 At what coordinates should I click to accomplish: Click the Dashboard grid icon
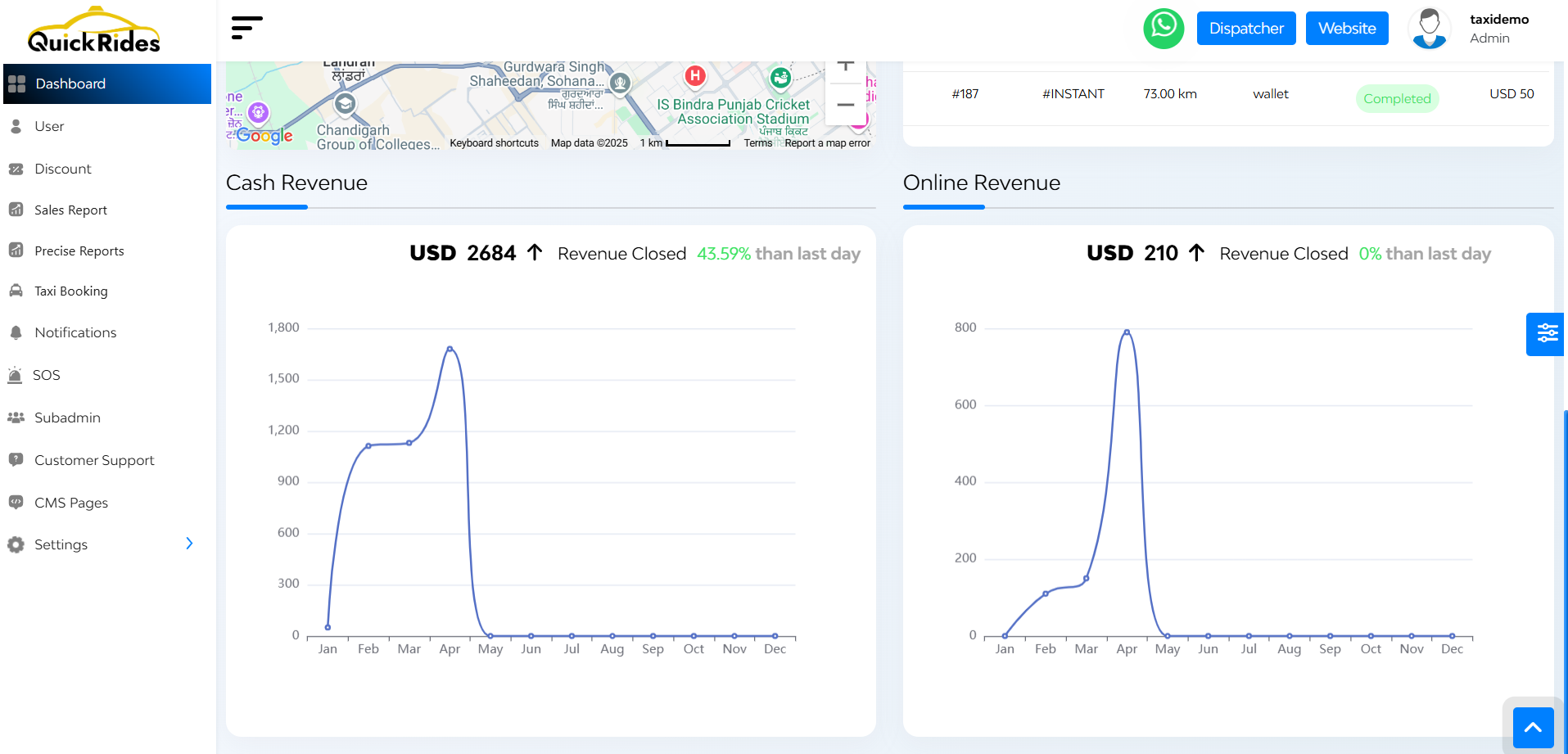tap(16, 84)
